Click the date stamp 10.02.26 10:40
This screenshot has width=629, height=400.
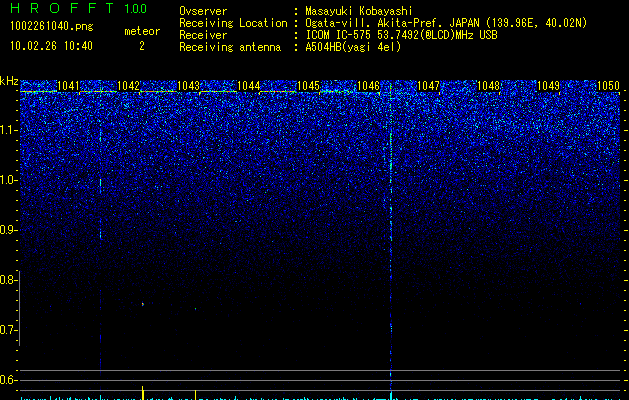point(51,46)
